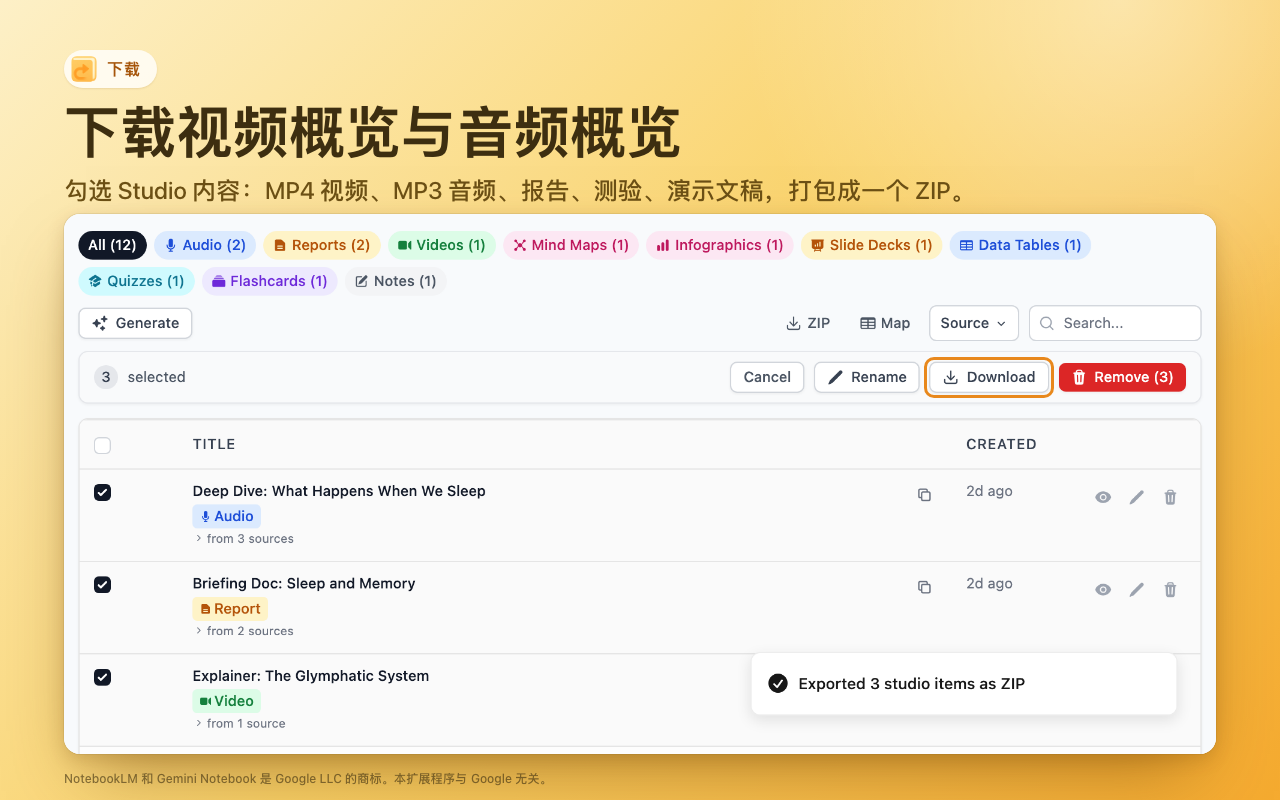Image resolution: width=1280 pixels, height=800 pixels.
Task: Show Quizzes (1) items
Action: click(x=136, y=281)
